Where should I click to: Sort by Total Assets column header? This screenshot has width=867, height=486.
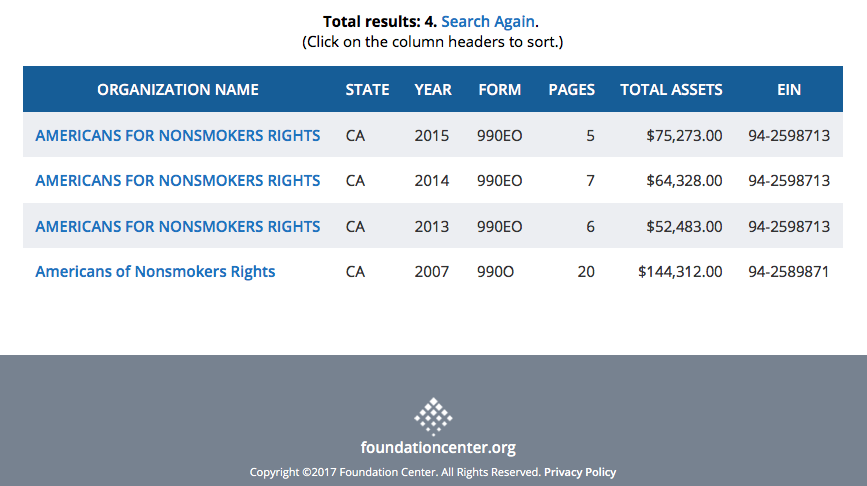671,89
